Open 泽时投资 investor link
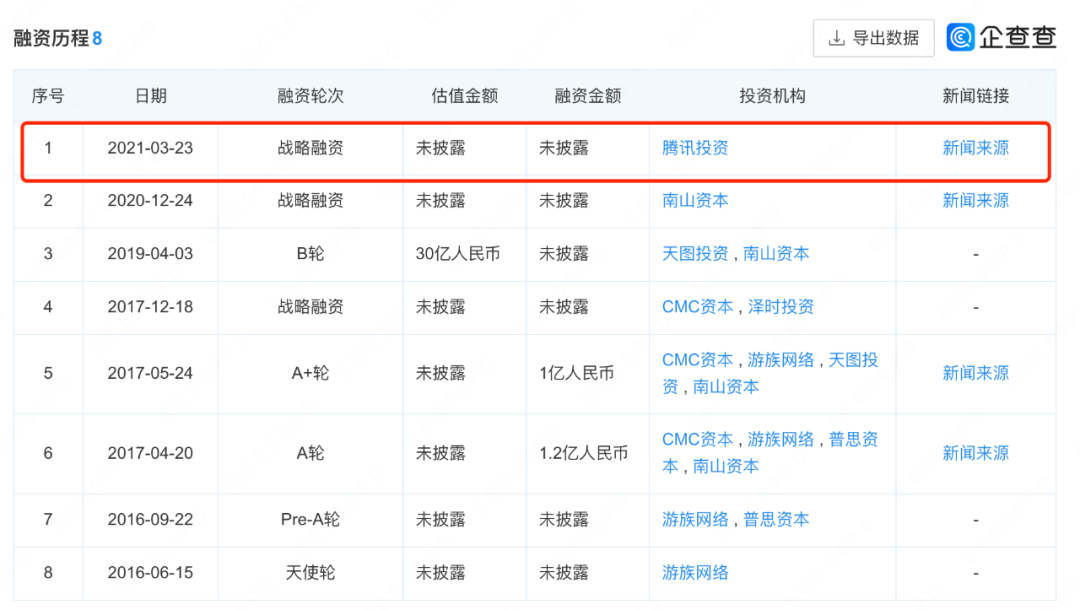 [x=781, y=306]
